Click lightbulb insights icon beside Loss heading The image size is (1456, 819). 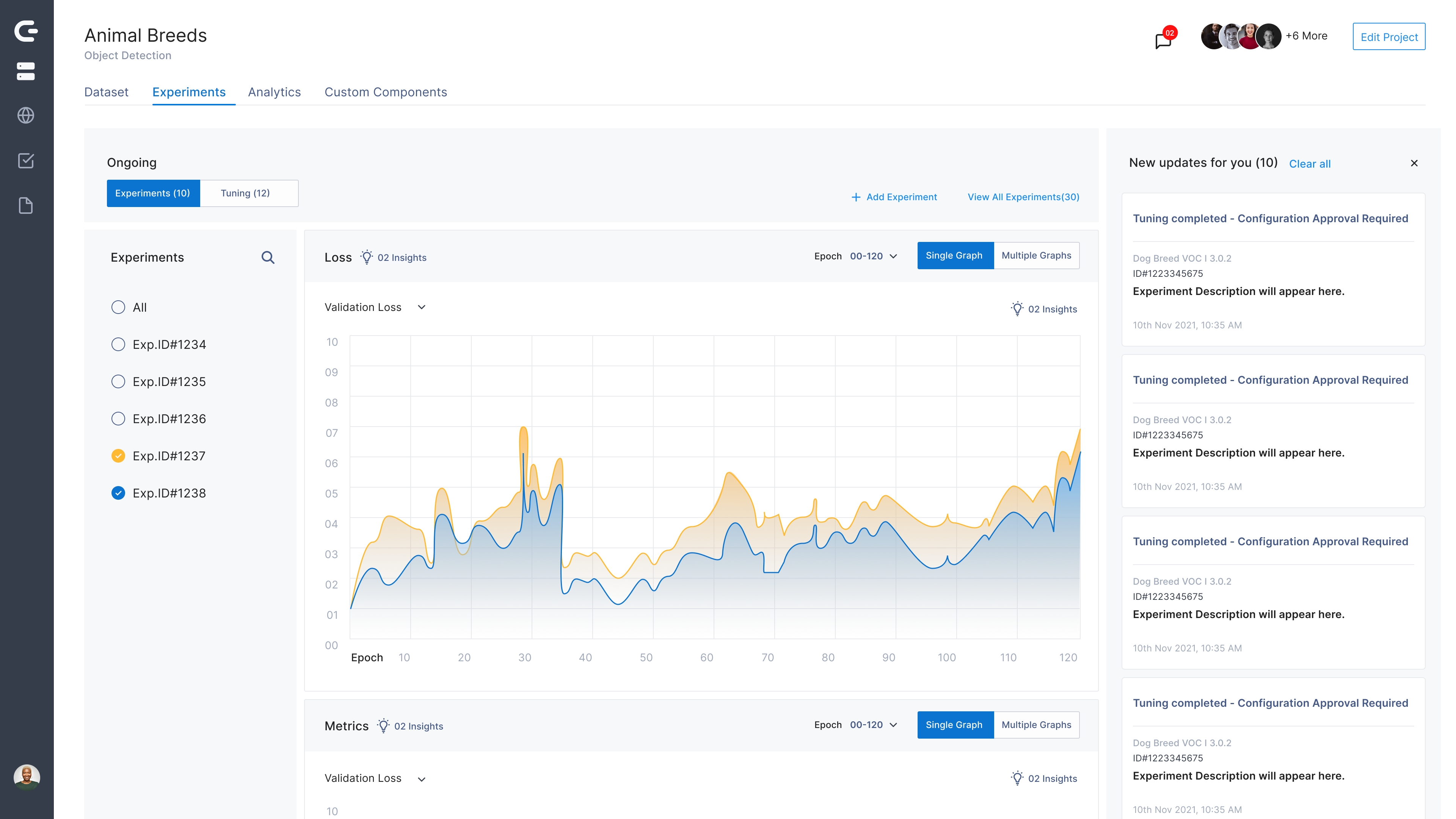click(x=367, y=257)
